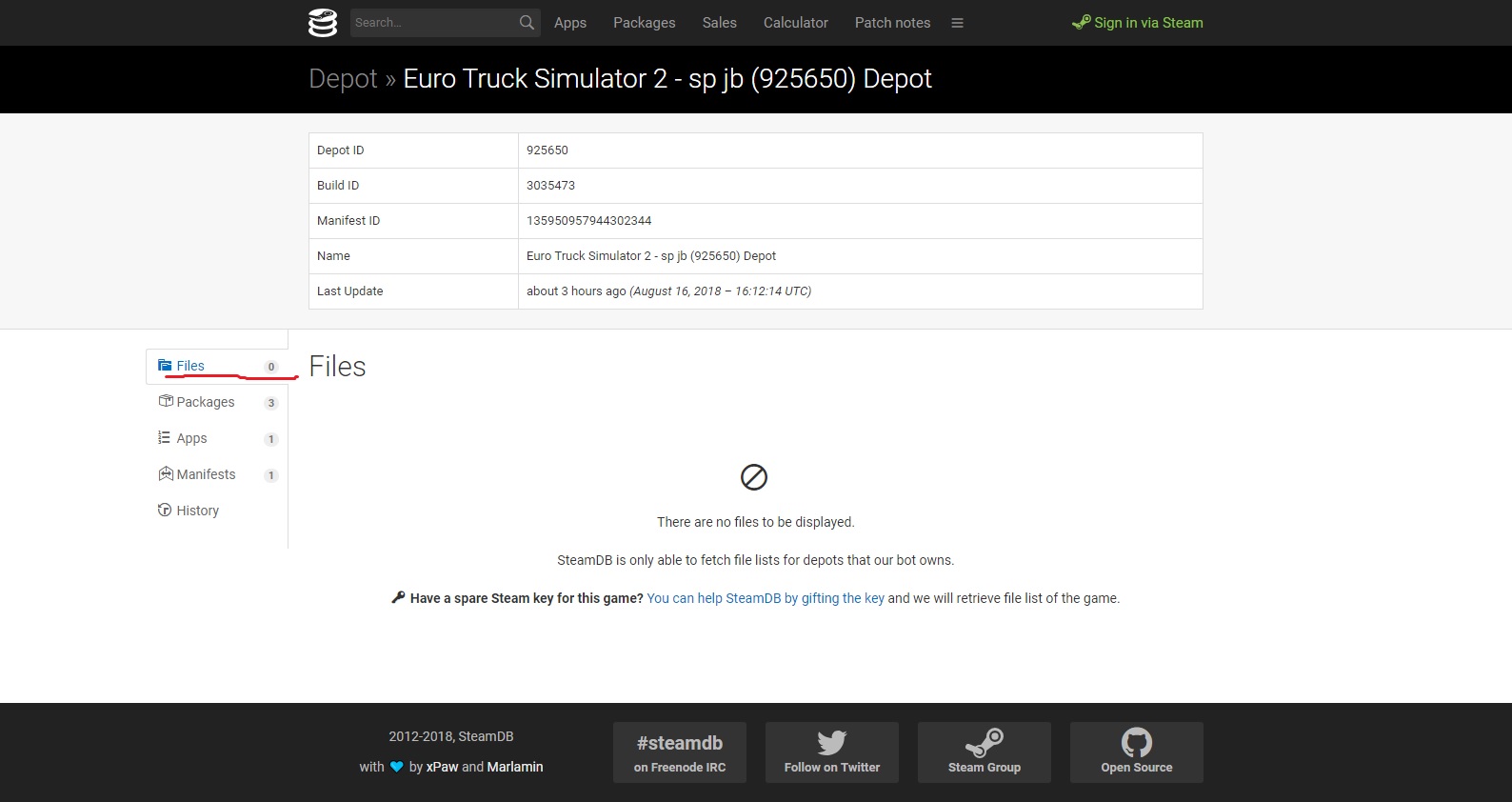Click the Packages box icon in sidebar
This screenshot has width=1512, height=802.
click(166, 401)
